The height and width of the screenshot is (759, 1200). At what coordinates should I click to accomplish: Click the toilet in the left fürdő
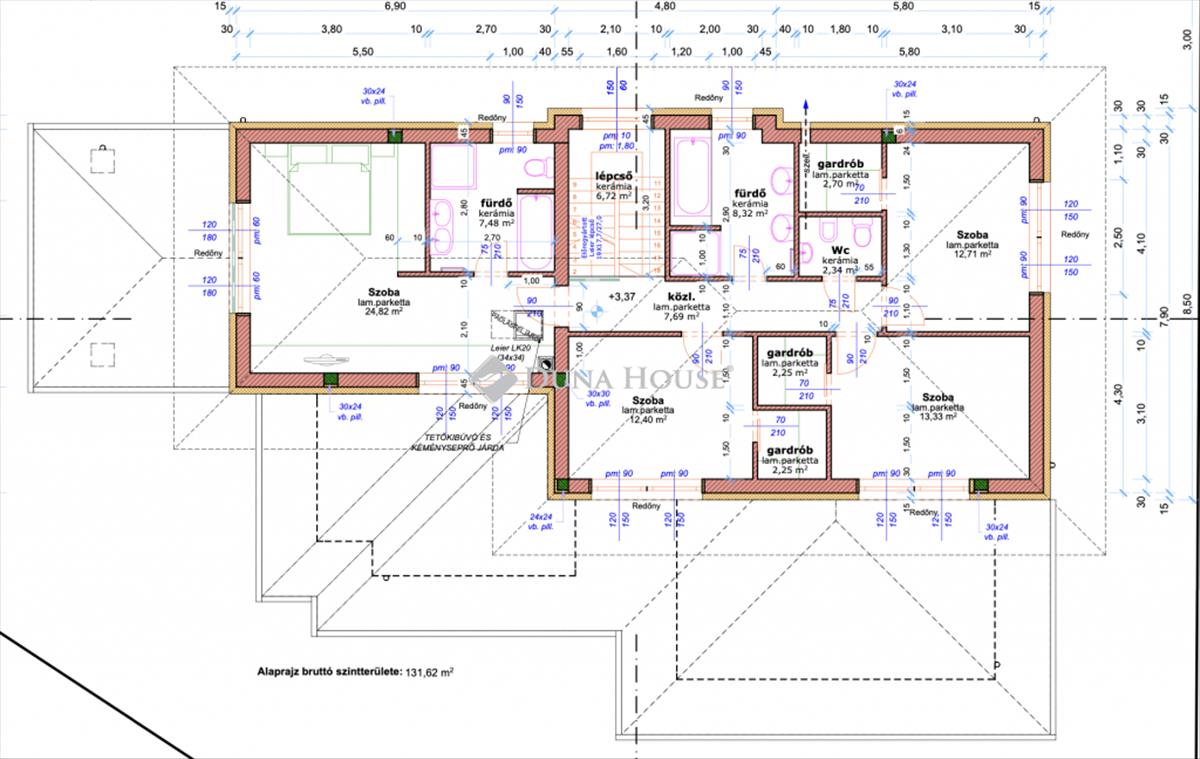pyautogui.click(x=536, y=167)
